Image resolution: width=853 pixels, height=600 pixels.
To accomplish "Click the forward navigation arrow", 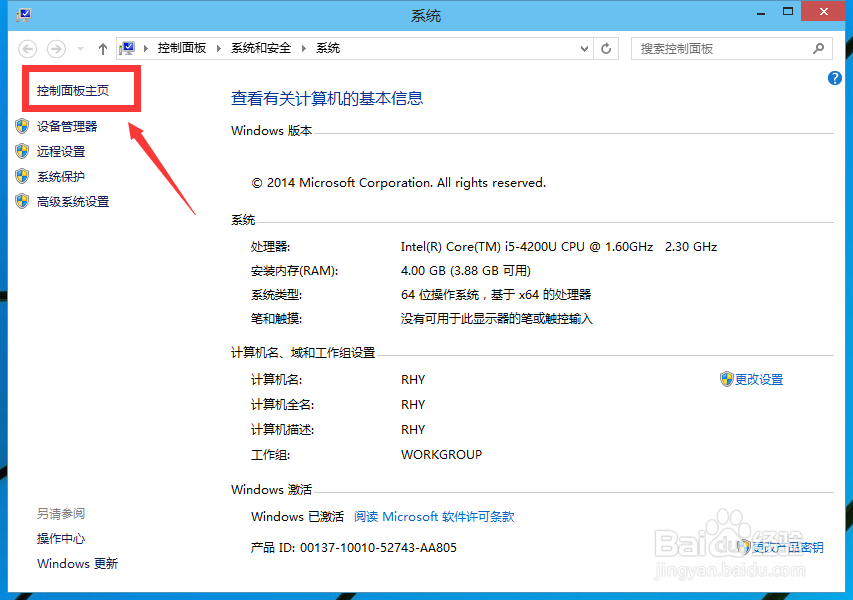I will tap(56, 49).
